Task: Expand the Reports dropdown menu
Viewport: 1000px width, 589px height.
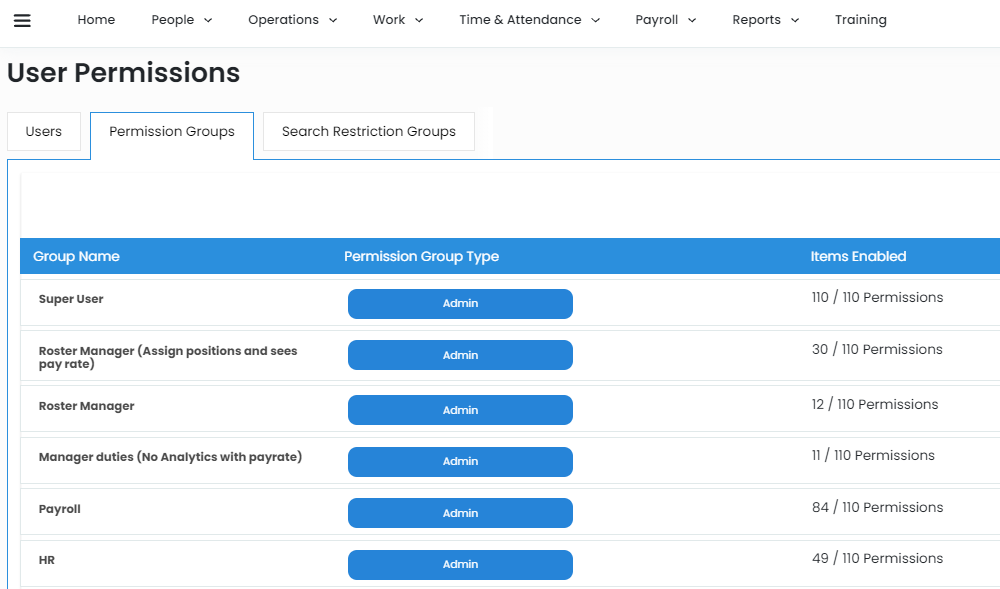Action: 765,20
